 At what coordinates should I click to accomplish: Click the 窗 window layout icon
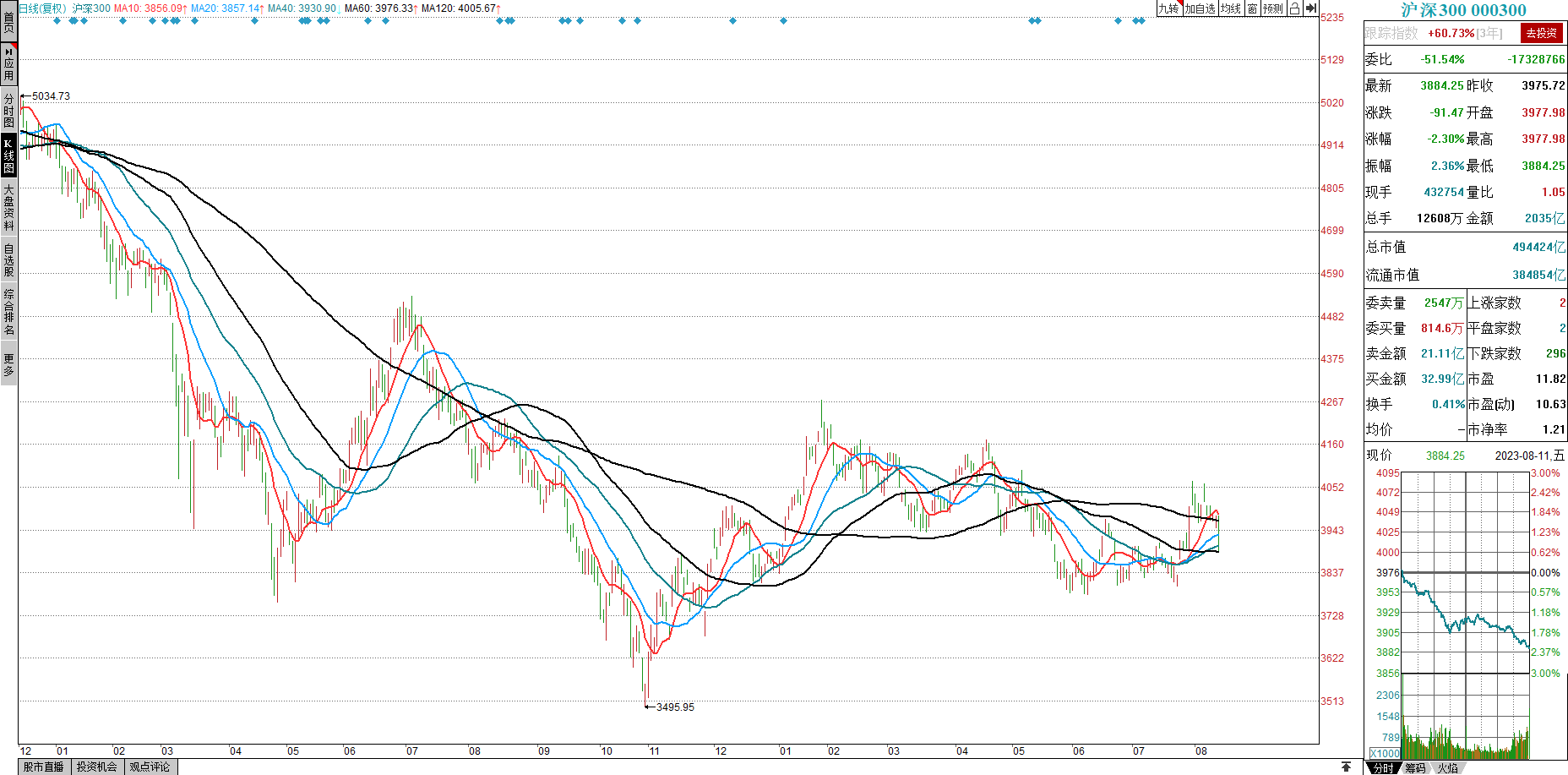pyautogui.click(x=1252, y=8)
